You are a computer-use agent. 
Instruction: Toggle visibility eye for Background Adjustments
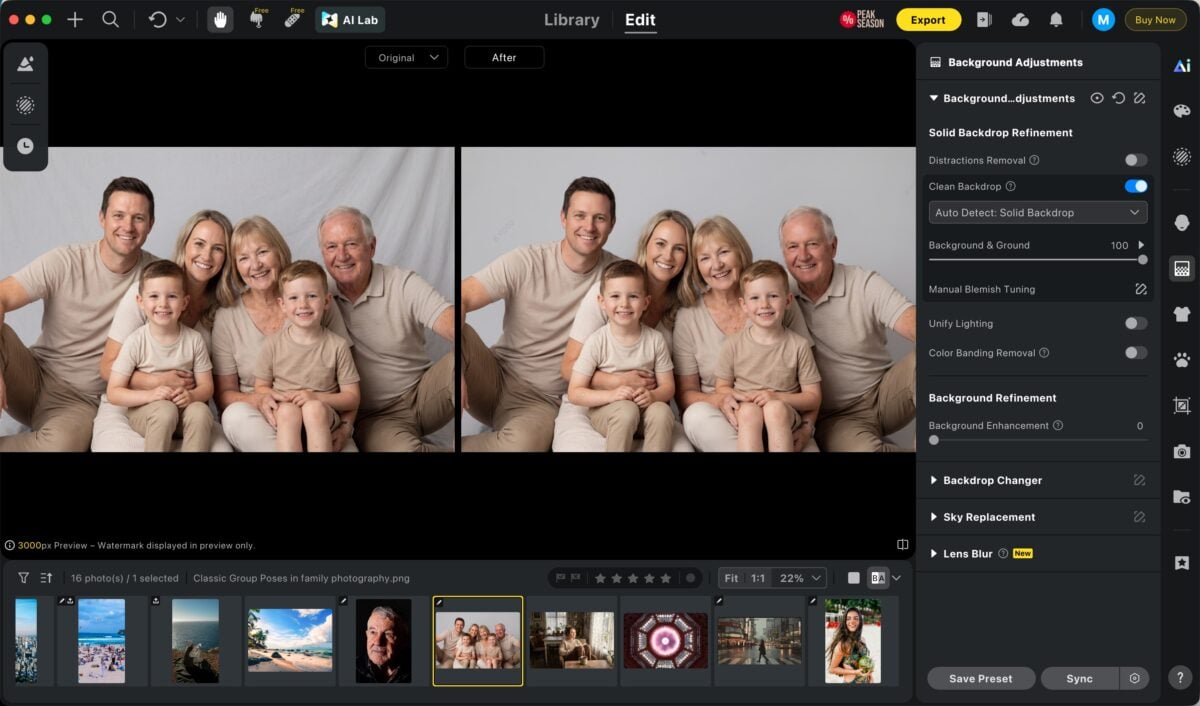(x=1097, y=98)
